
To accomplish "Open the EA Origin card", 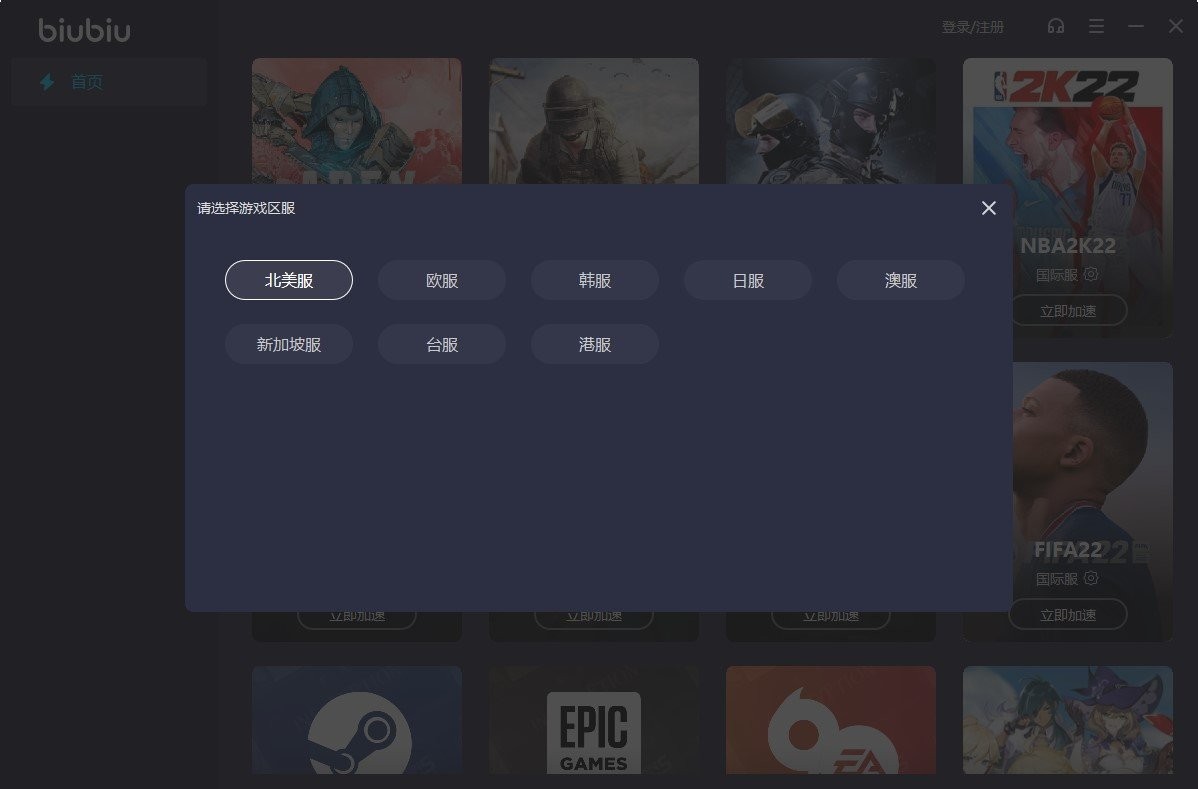I will [831, 719].
